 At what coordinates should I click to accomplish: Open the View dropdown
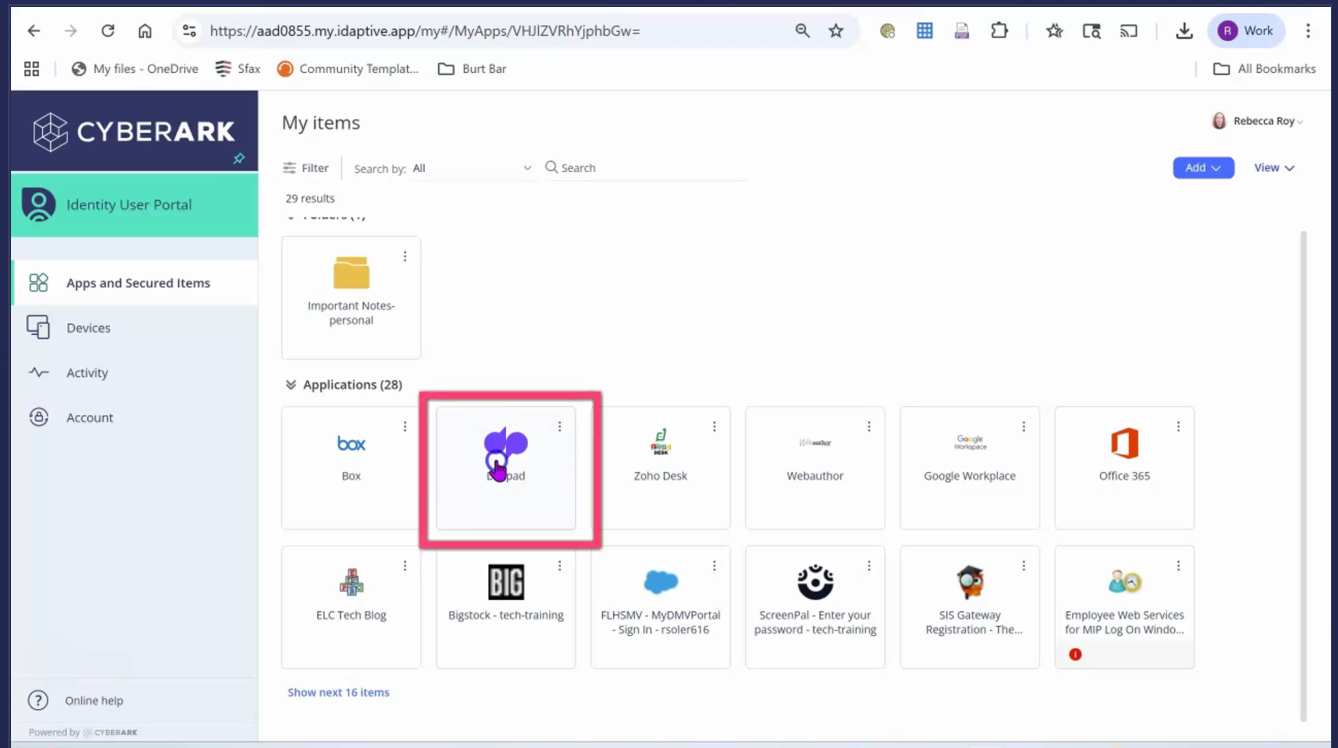(x=1274, y=168)
